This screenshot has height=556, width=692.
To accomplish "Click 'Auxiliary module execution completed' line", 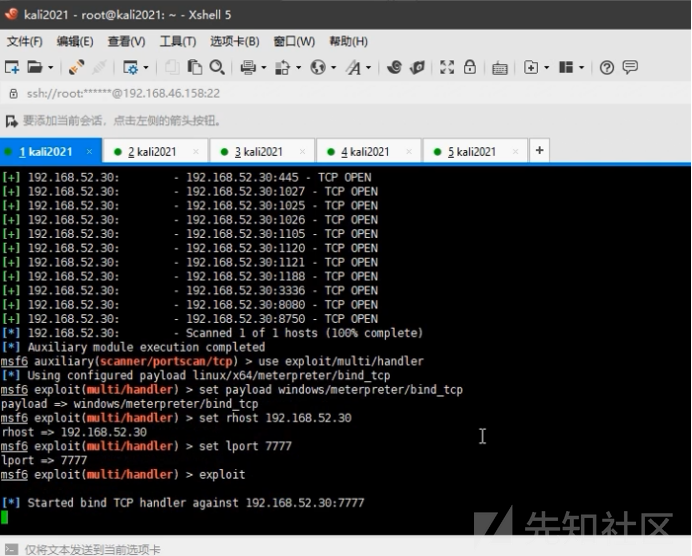I will 133,347.
